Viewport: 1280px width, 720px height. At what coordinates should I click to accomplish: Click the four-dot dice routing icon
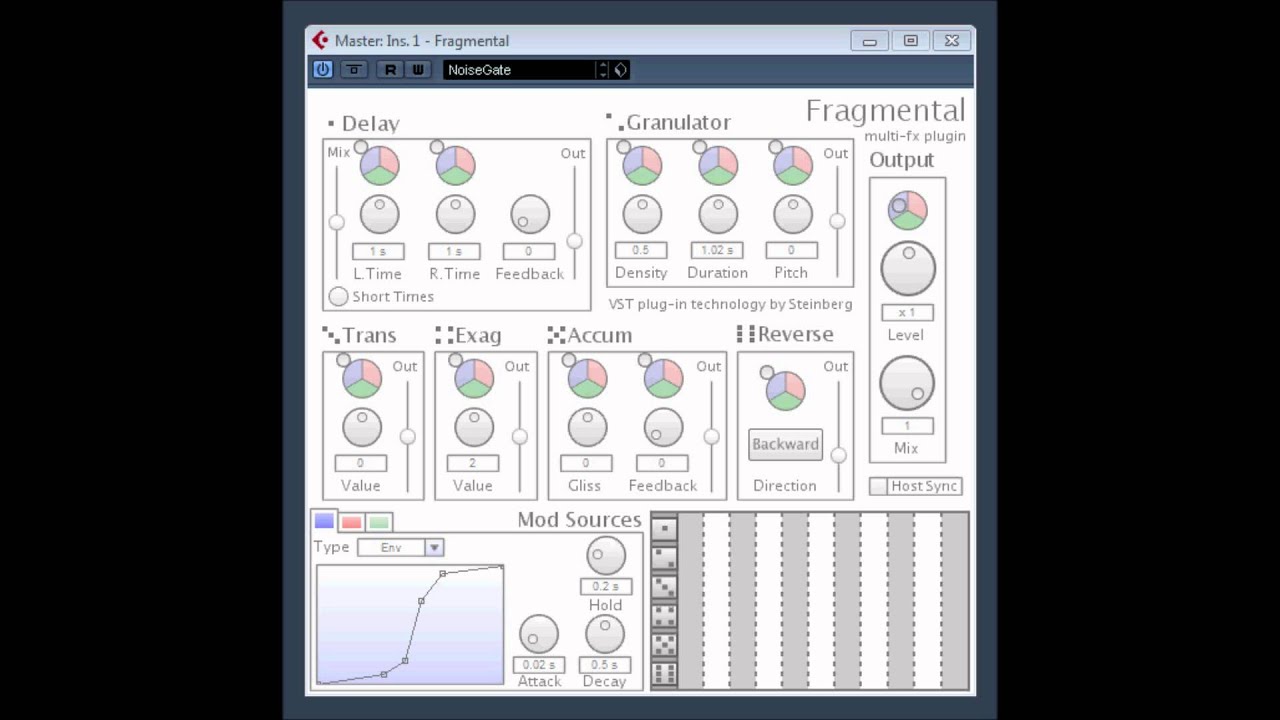(x=664, y=616)
